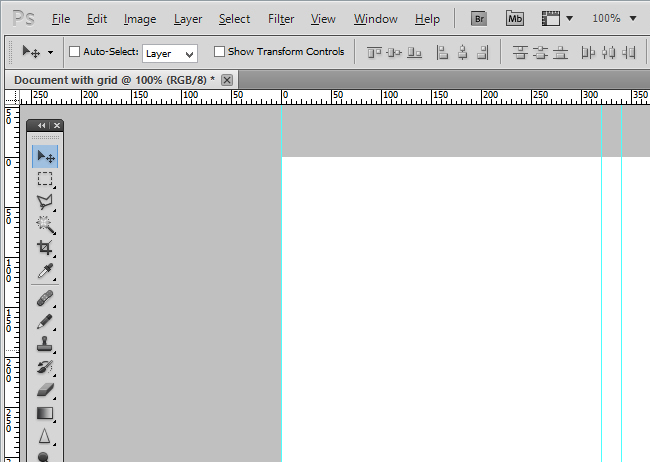The image size is (650, 462).
Task: Click the toolbox gripper handle bar
Action: pyautogui.click(x=45, y=137)
